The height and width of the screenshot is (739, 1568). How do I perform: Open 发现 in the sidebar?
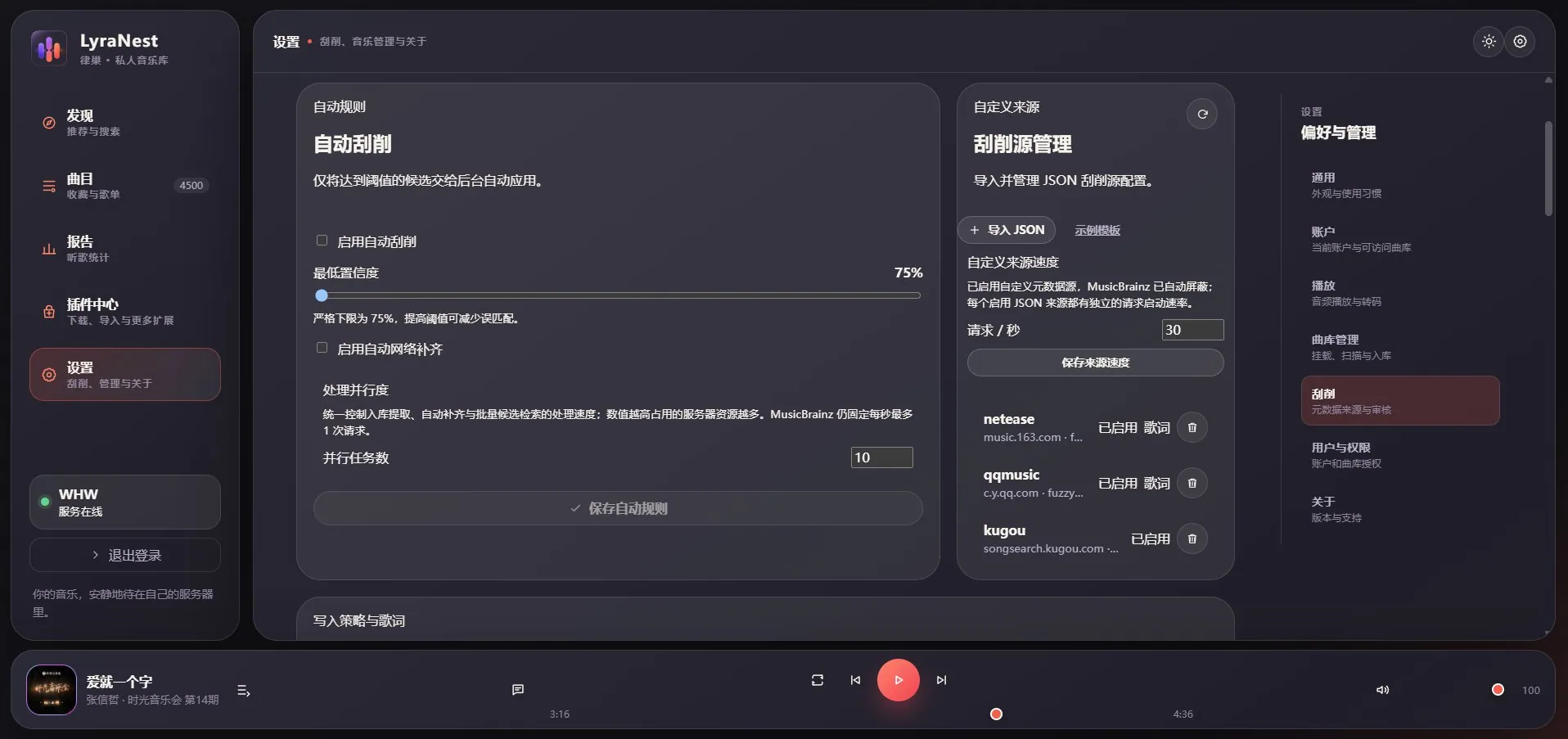[125, 123]
